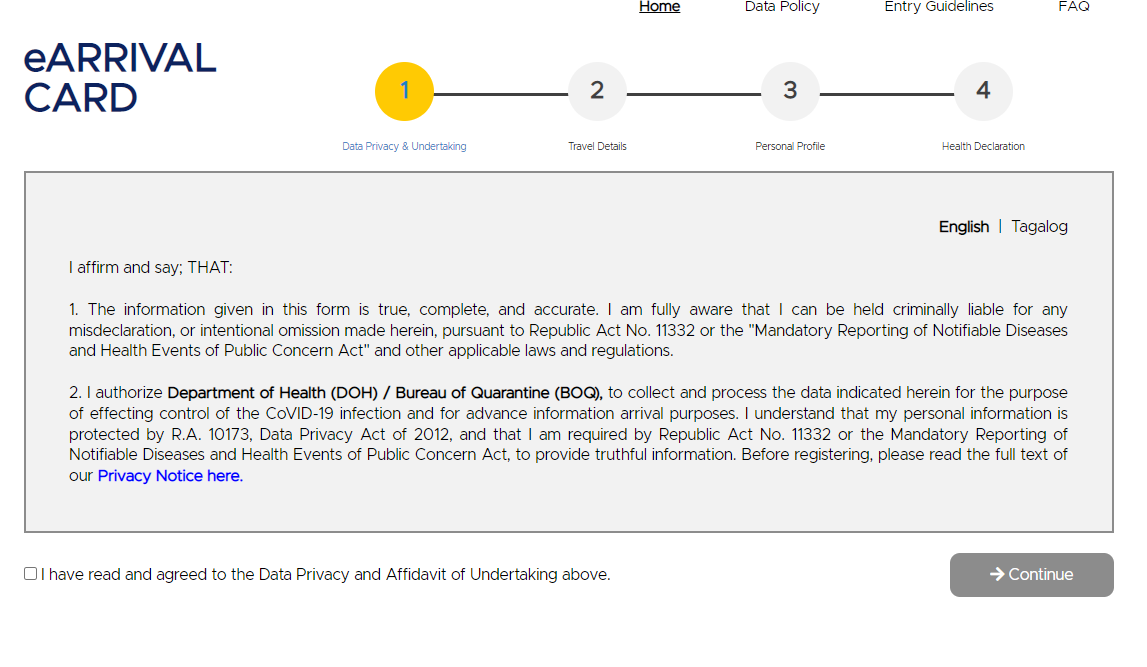Select step 3 circle in progress bar

tap(790, 91)
